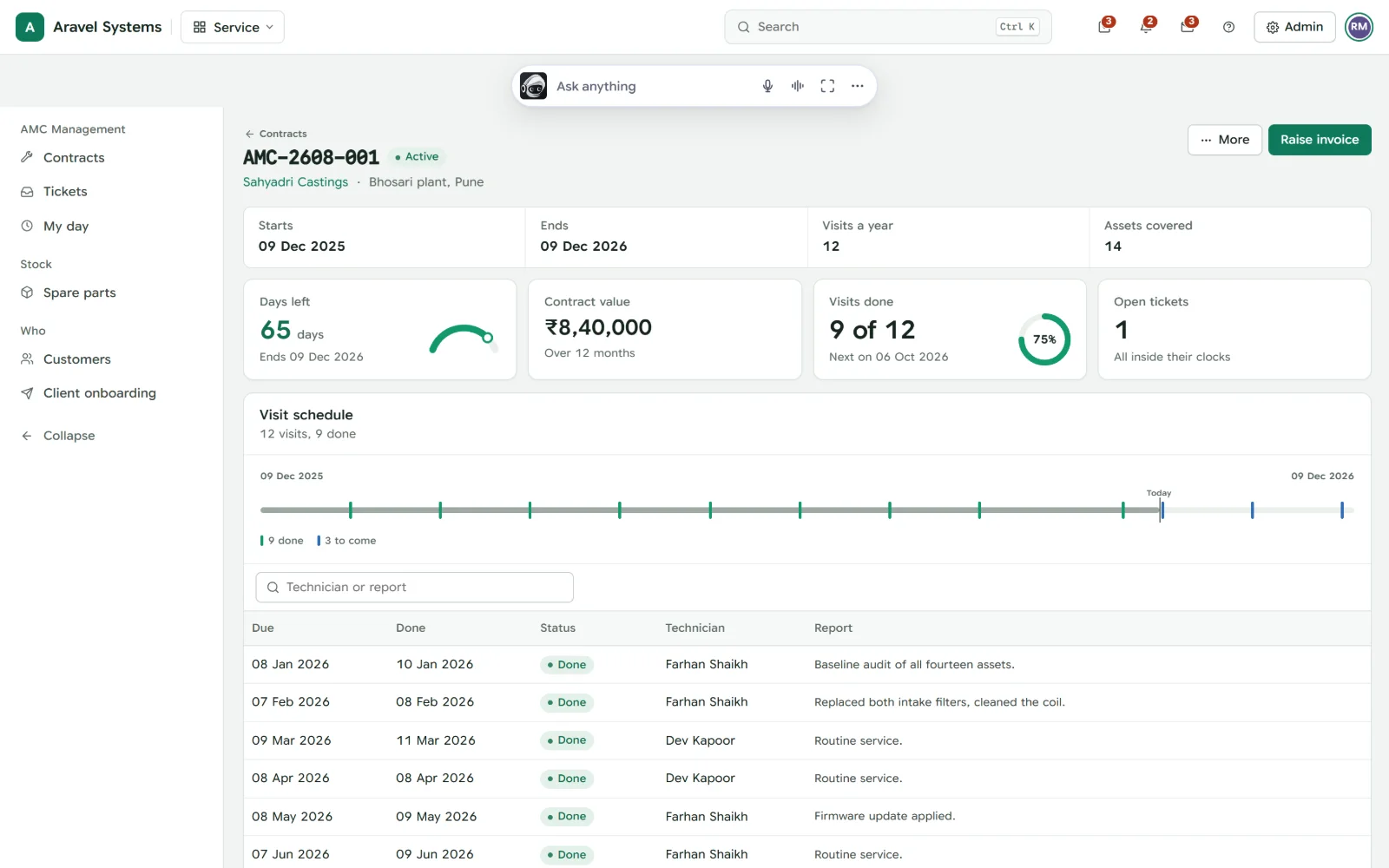
Task: Start voice input with microphone icon
Action: point(767,86)
